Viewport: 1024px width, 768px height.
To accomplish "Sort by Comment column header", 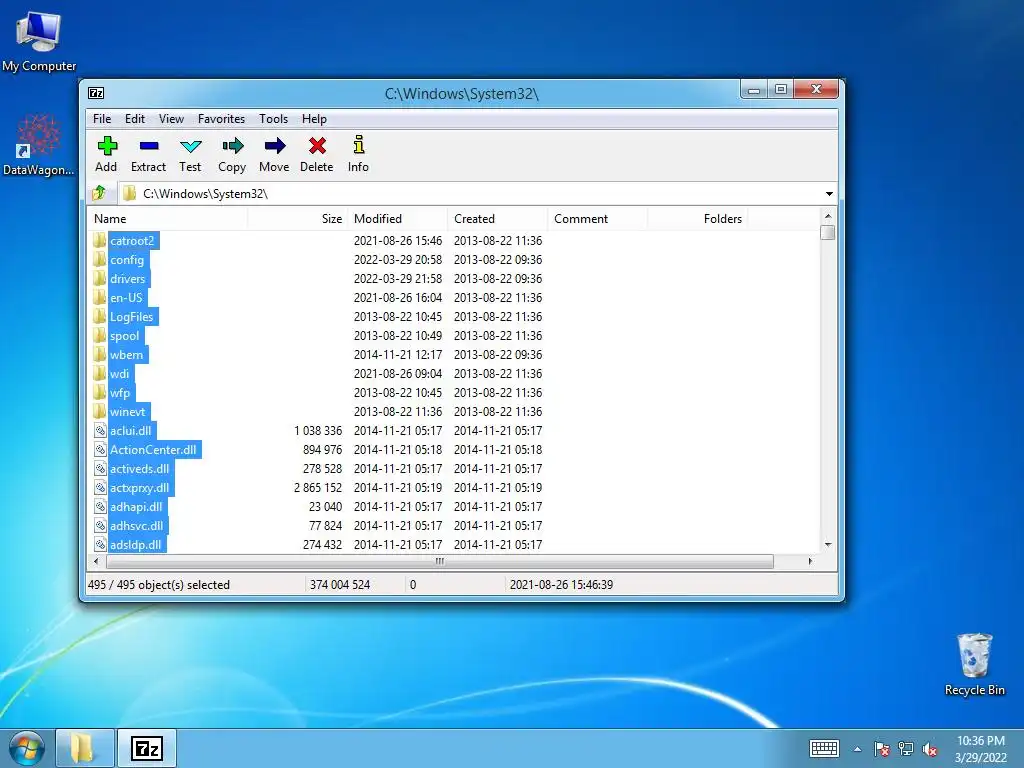I will (x=598, y=219).
